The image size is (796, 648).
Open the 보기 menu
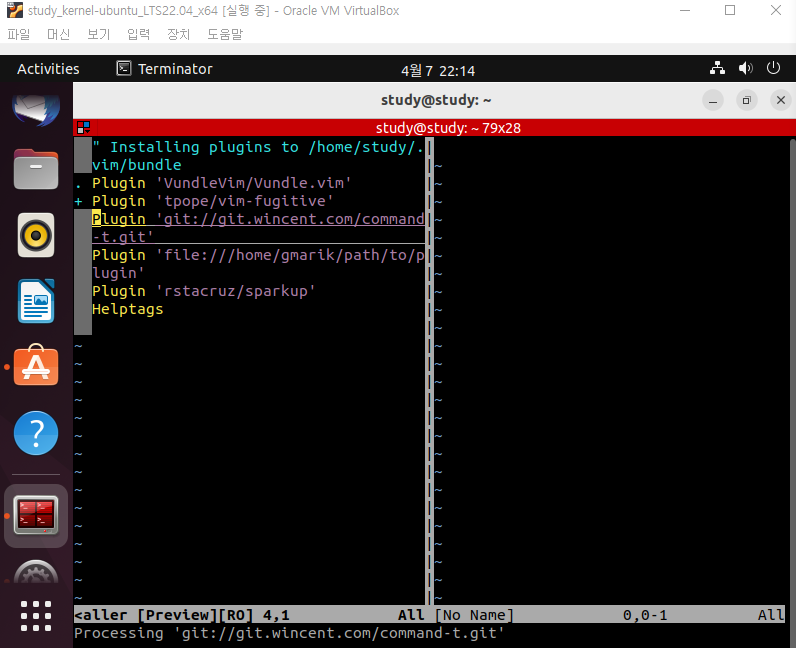[98, 34]
